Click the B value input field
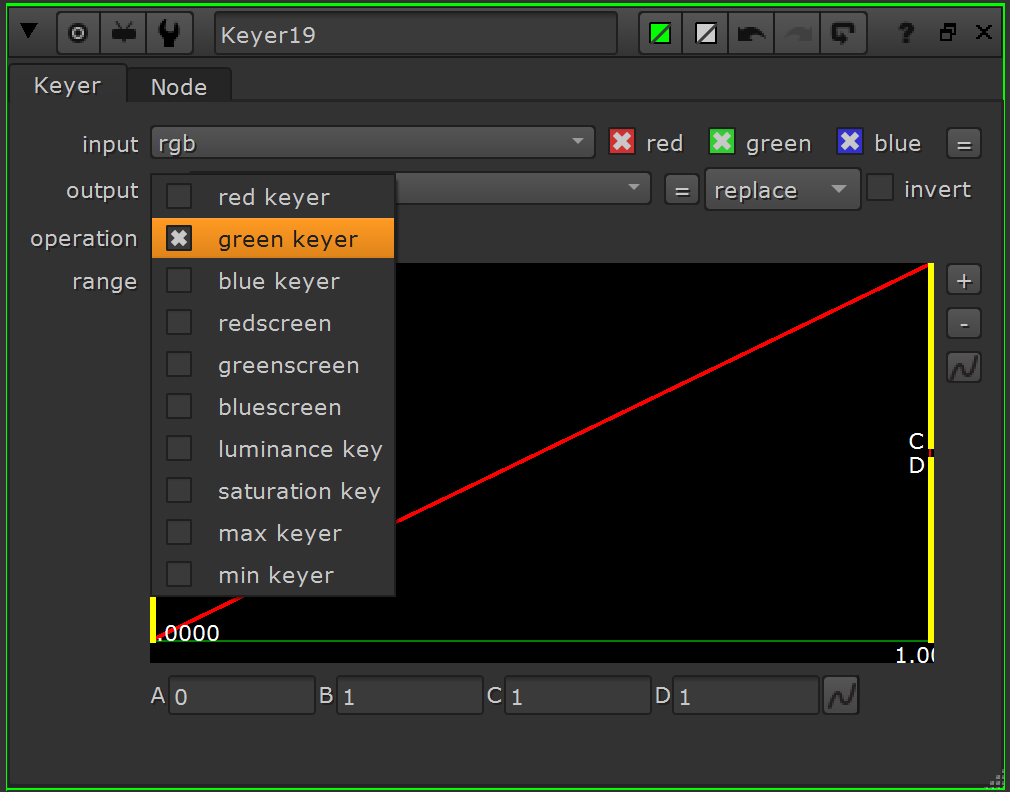The width and height of the screenshot is (1010, 792). (410, 695)
